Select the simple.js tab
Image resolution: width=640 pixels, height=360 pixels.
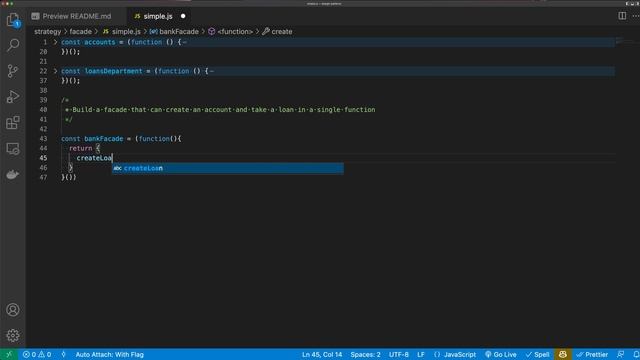(x=158, y=16)
